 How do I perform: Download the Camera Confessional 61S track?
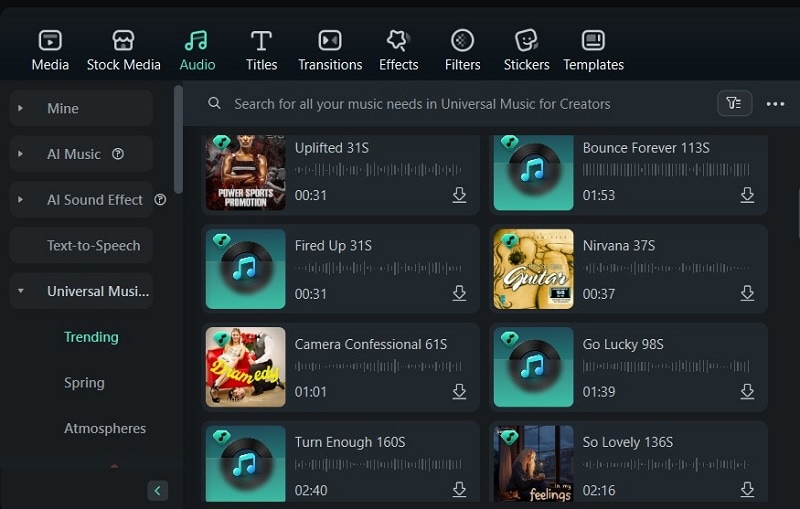[459, 392]
